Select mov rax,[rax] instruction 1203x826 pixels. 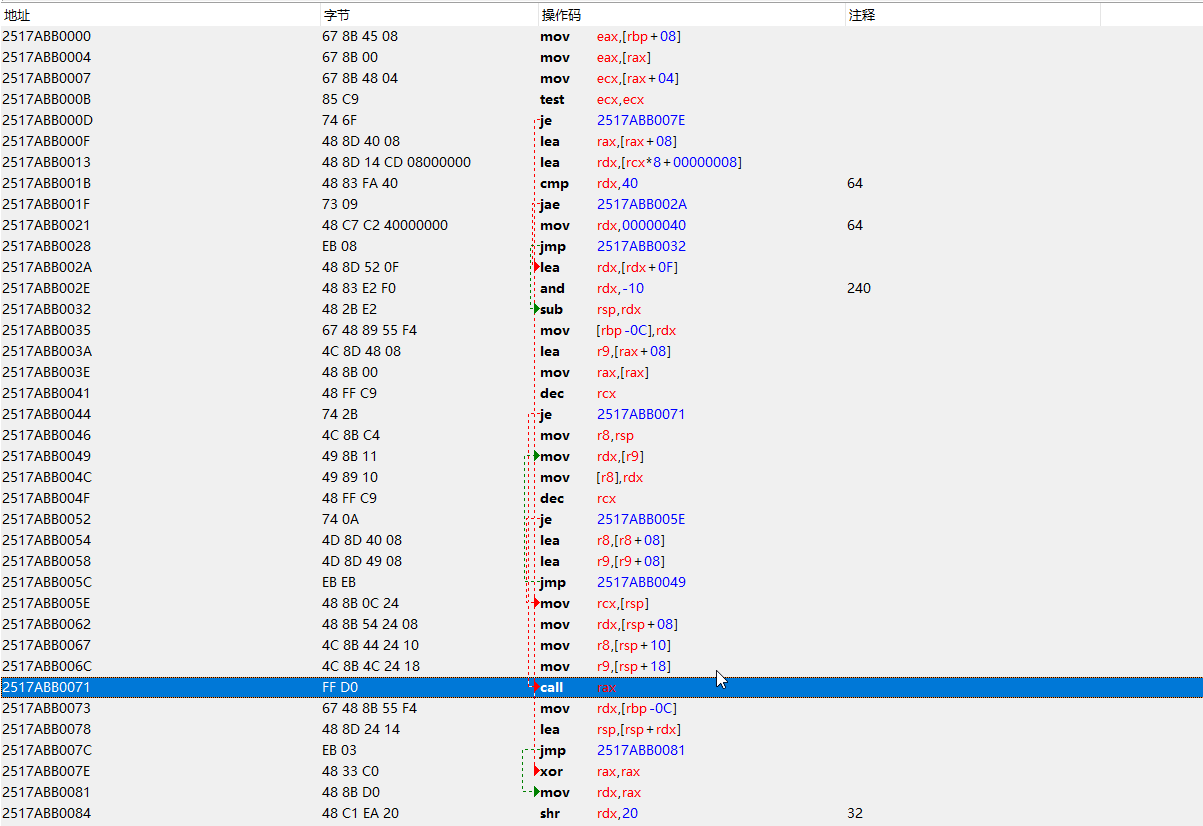pos(594,372)
